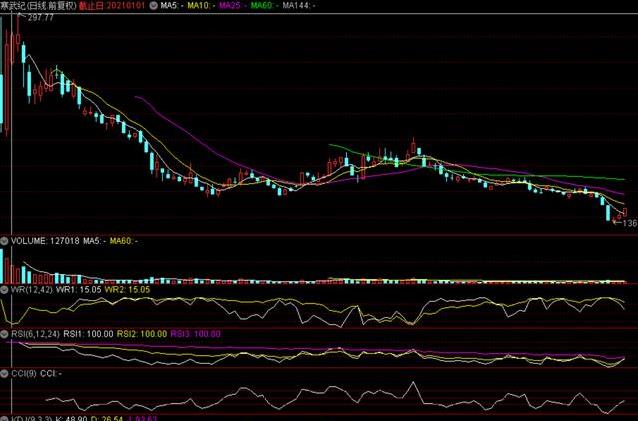Click the MA5 label in volume panel

(x=94, y=241)
